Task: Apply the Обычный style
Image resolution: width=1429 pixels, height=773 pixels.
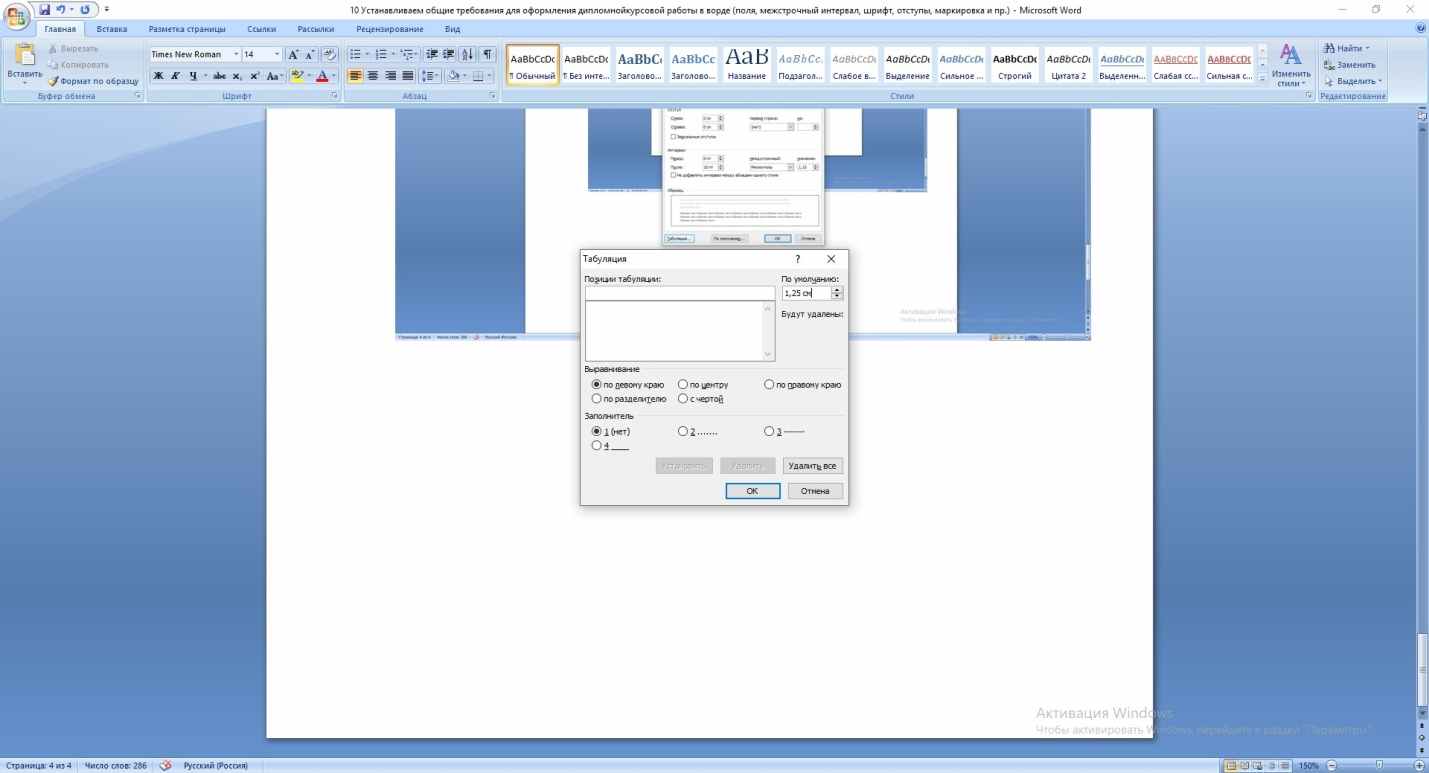Action: pyautogui.click(x=533, y=65)
